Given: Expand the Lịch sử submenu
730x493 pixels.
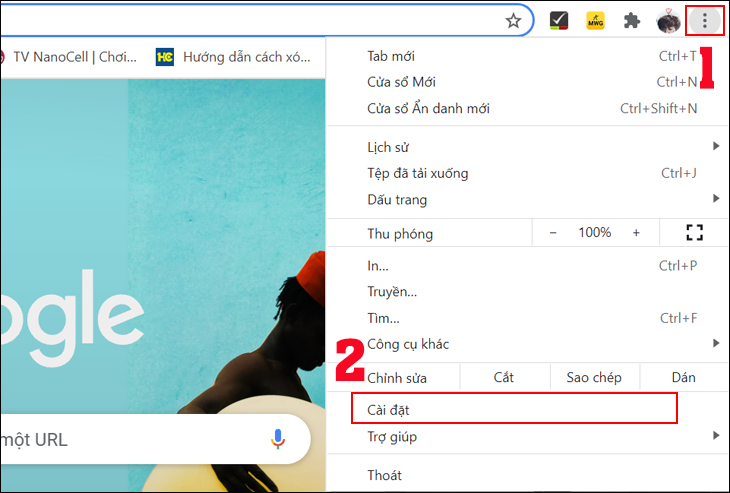Looking at the screenshot, I should pyautogui.click(x=528, y=147).
